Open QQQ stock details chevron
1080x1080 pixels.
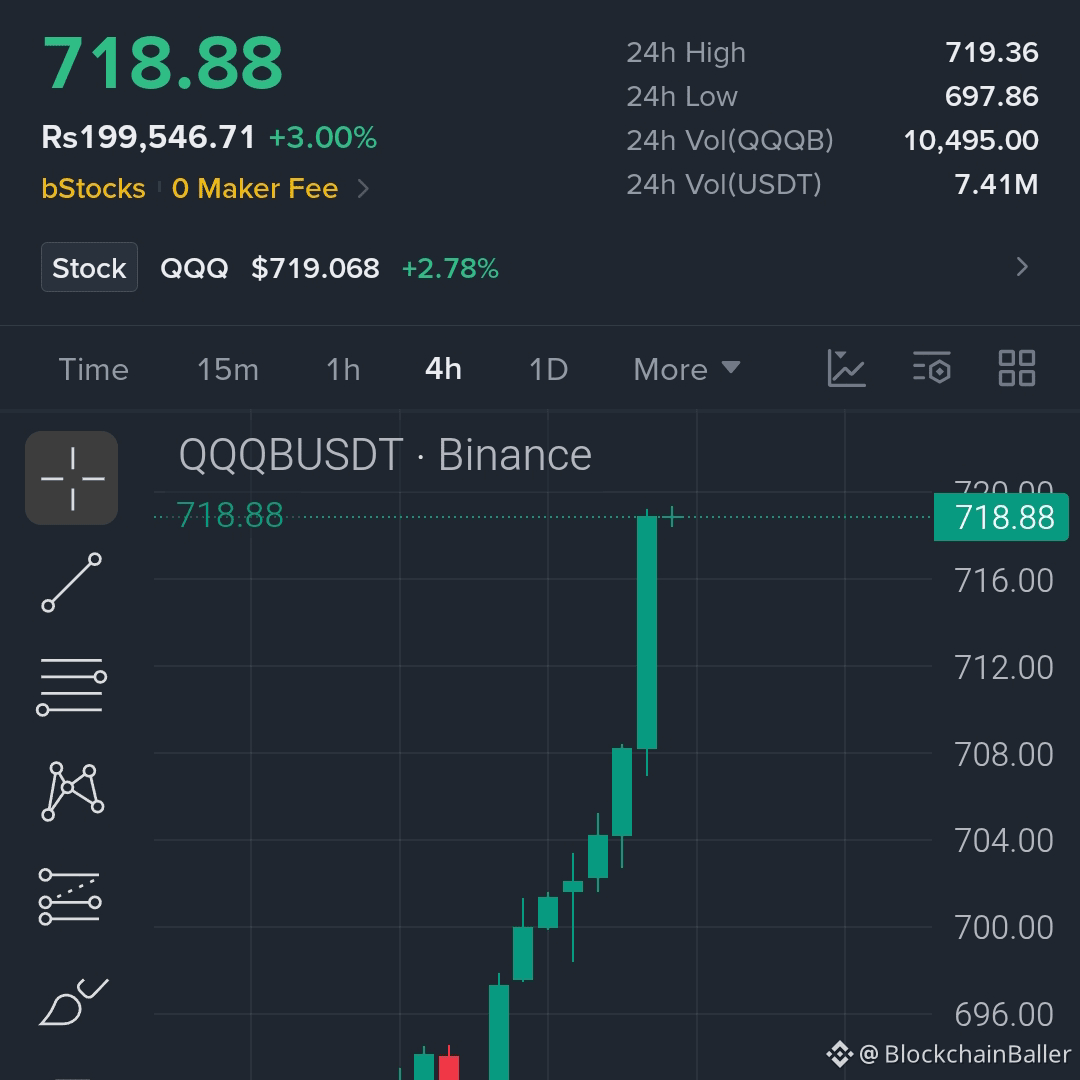coord(1022,267)
